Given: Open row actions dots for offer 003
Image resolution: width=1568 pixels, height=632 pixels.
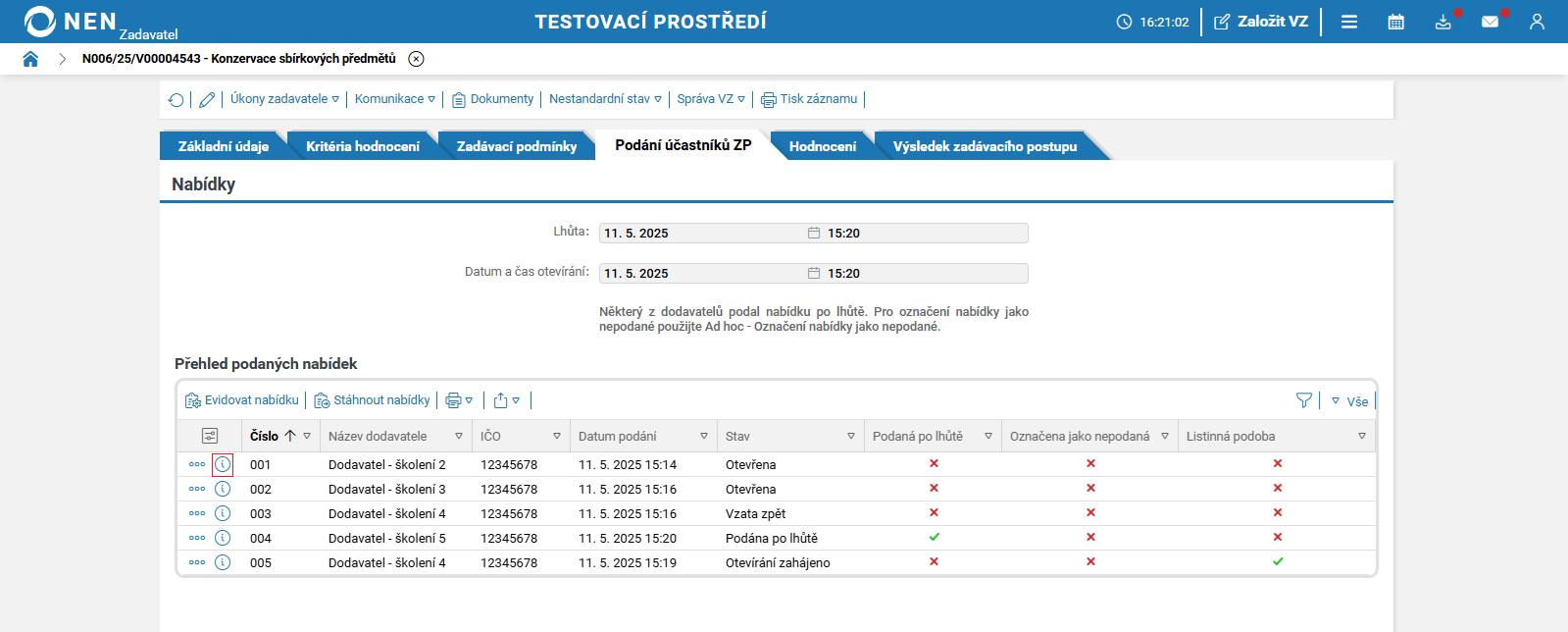Looking at the screenshot, I should point(197,513).
